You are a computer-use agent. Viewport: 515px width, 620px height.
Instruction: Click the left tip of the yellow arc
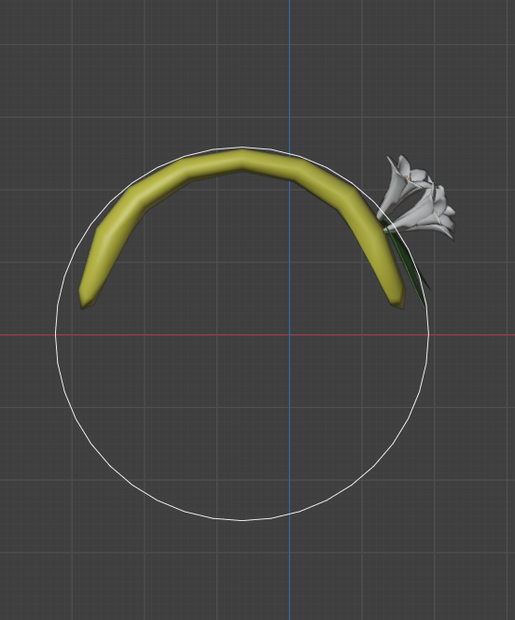[x=85, y=302]
